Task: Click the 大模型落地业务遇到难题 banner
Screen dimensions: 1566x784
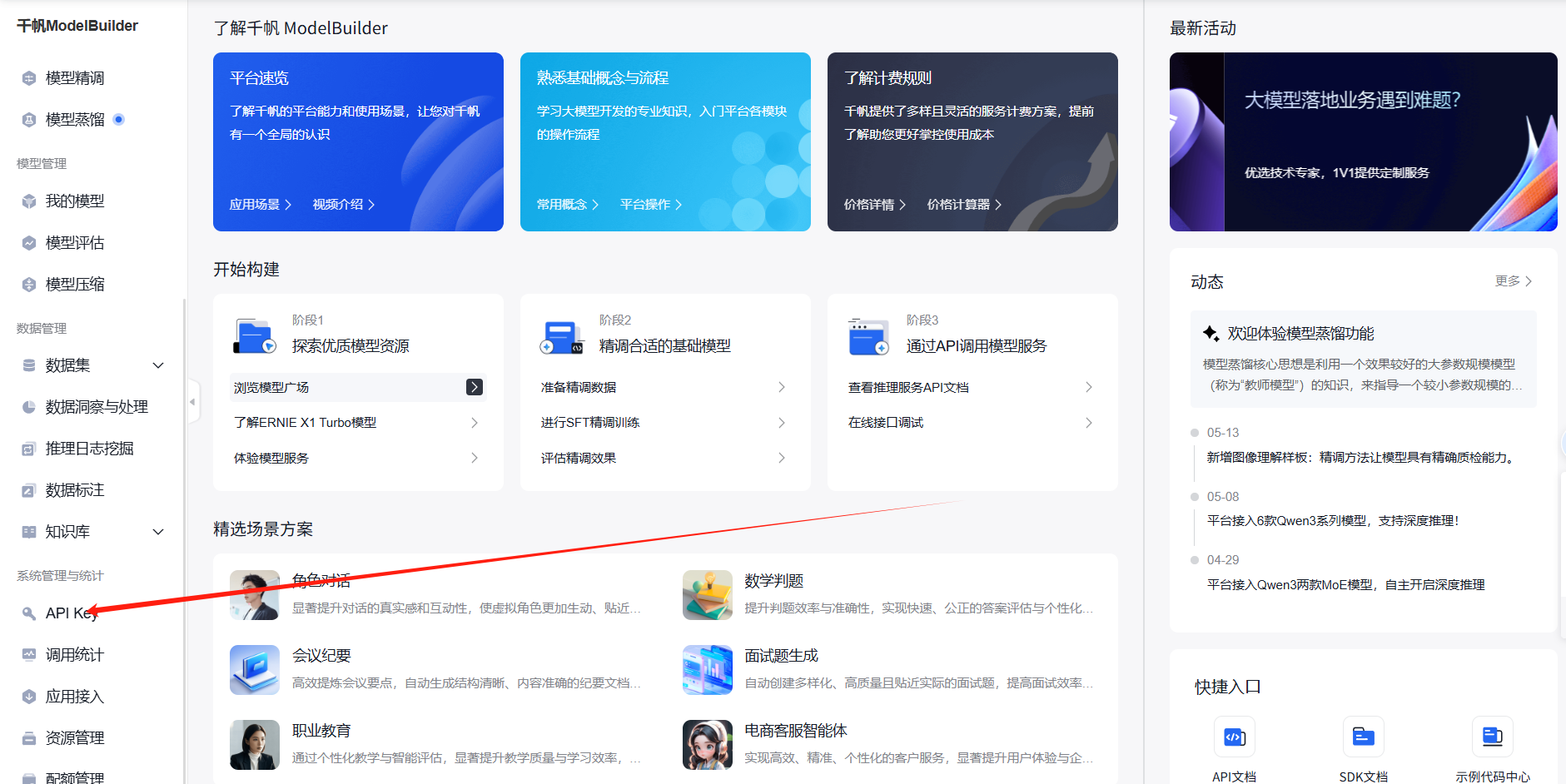Action: point(1363,141)
